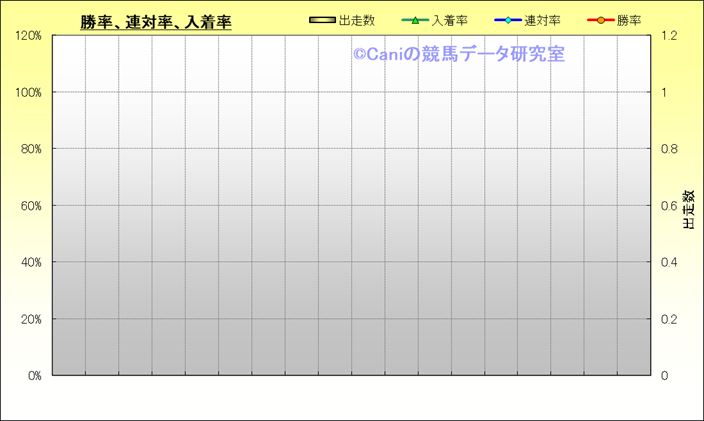Screen dimensions: 704x421
Task: Click the 出走数 legend bar swatch
Action: (x=322, y=20)
